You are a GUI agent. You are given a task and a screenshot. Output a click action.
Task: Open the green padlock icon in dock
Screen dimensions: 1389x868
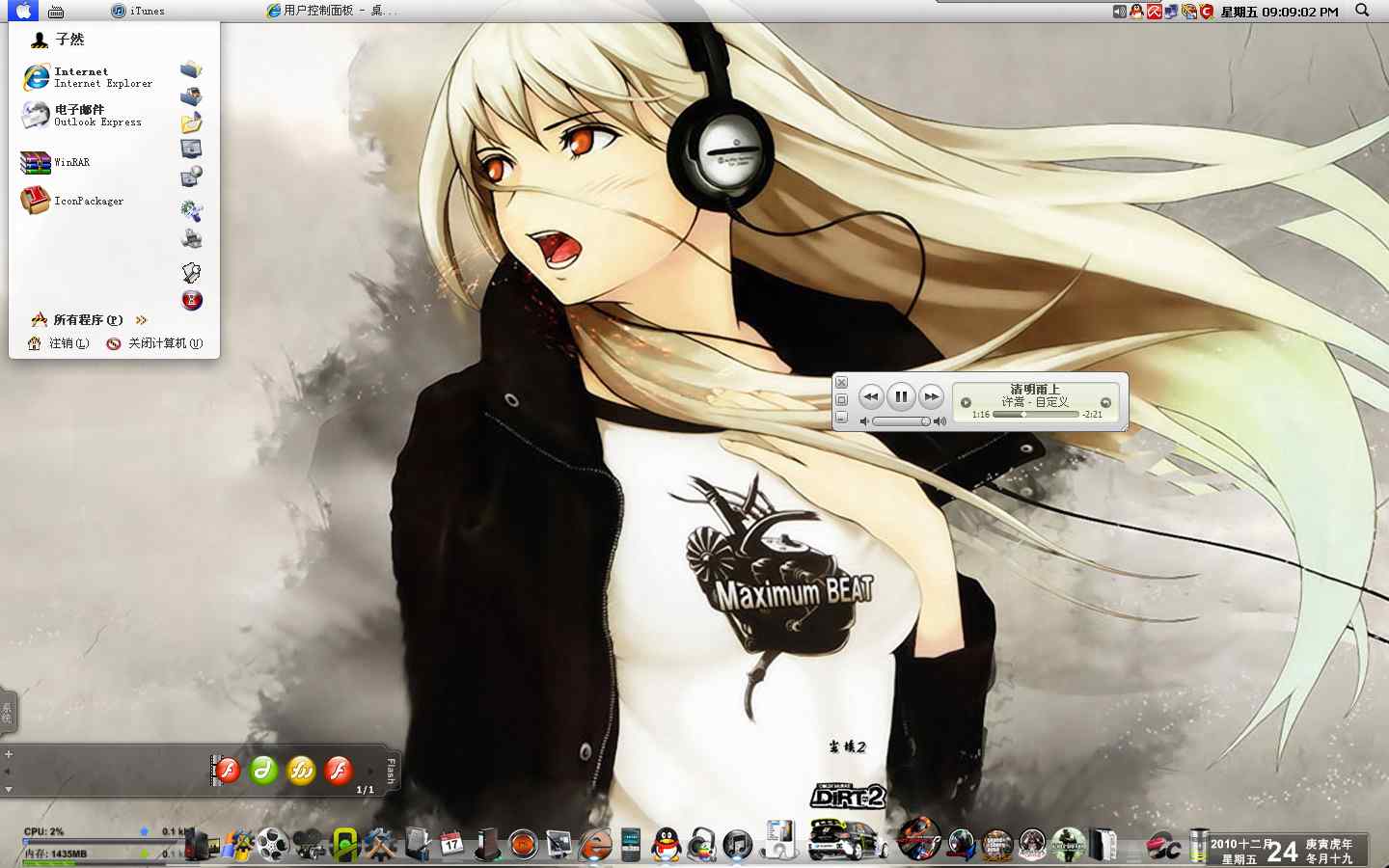(x=344, y=845)
